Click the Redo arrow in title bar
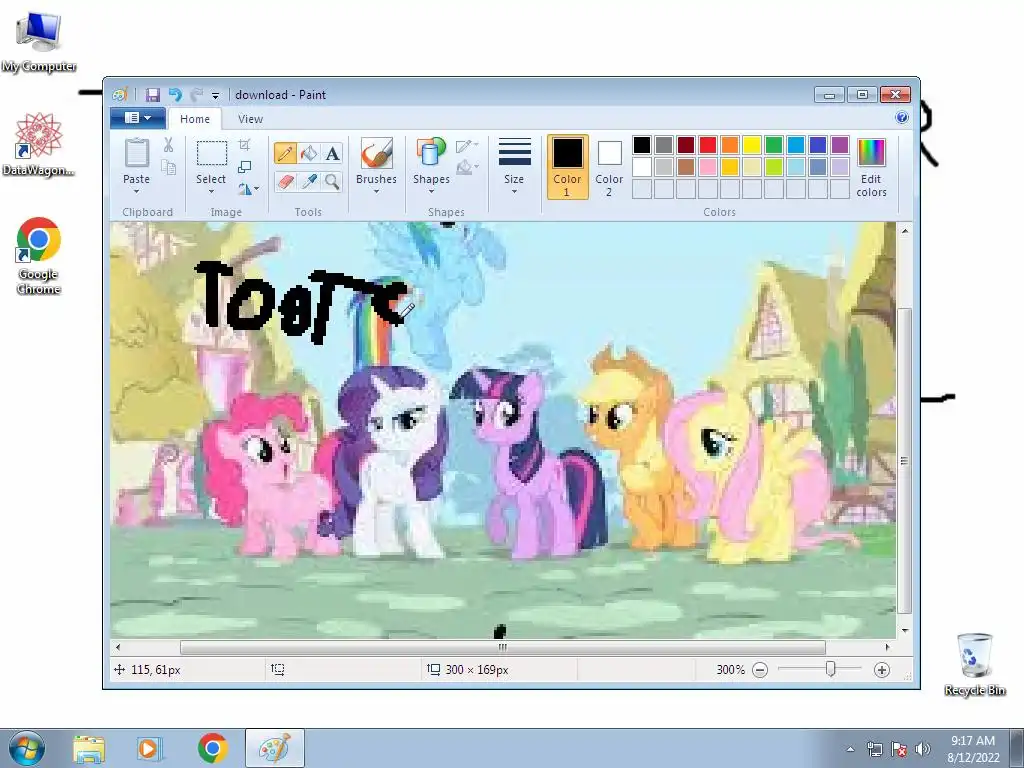Image resolution: width=1024 pixels, height=768 pixels. 196,95
